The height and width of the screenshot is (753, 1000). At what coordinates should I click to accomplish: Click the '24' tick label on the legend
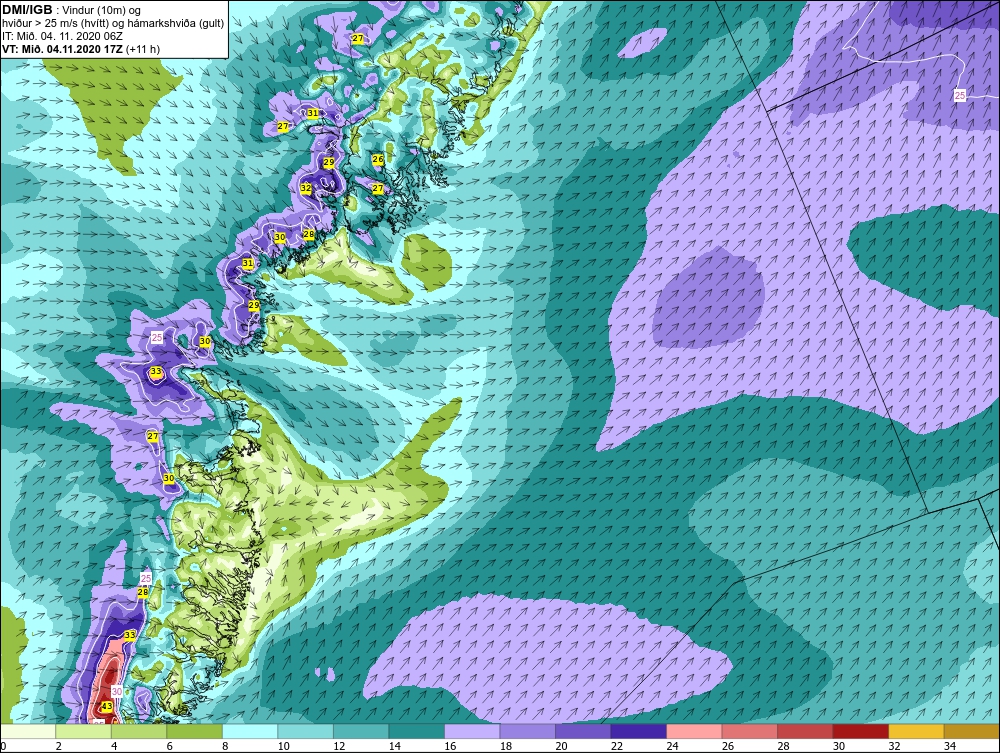click(x=672, y=746)
